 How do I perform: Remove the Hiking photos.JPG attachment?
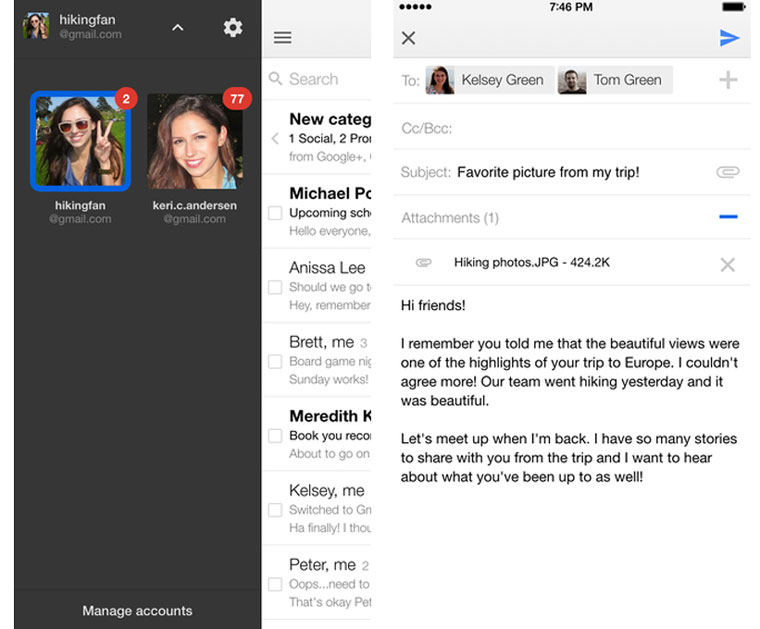(x=728, y=265)
